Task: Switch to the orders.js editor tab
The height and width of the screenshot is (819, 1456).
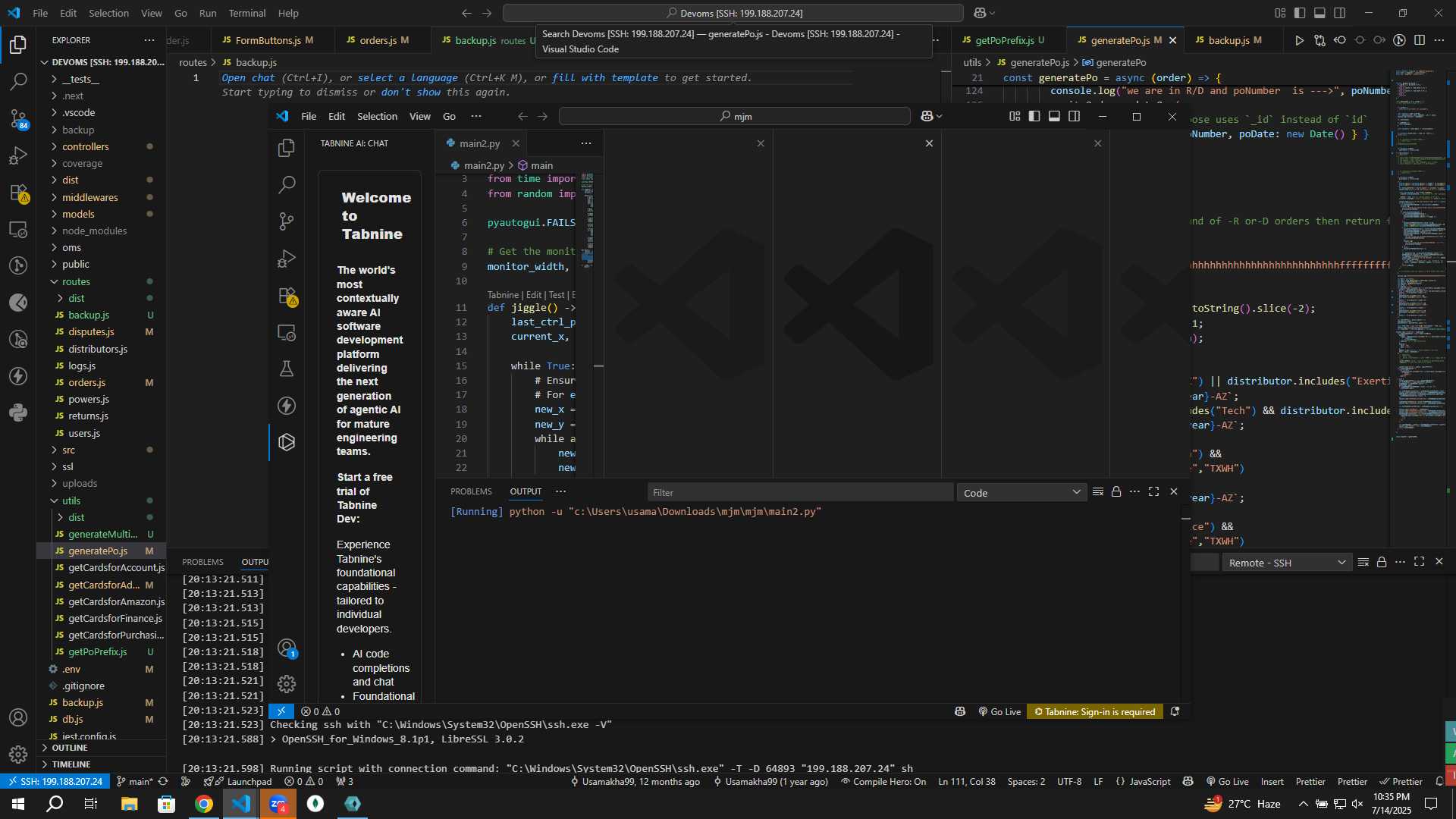Action: 383,40
